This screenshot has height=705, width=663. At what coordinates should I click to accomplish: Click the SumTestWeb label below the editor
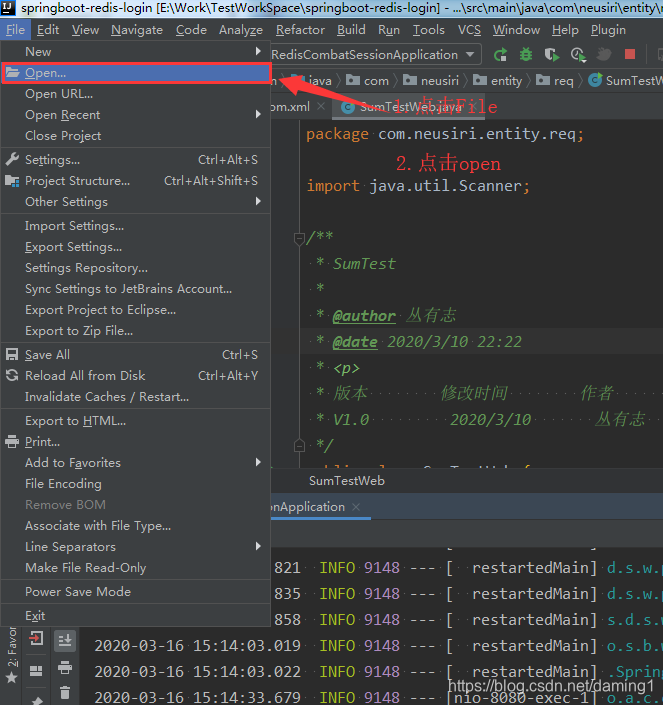click(x=347, y=481)
